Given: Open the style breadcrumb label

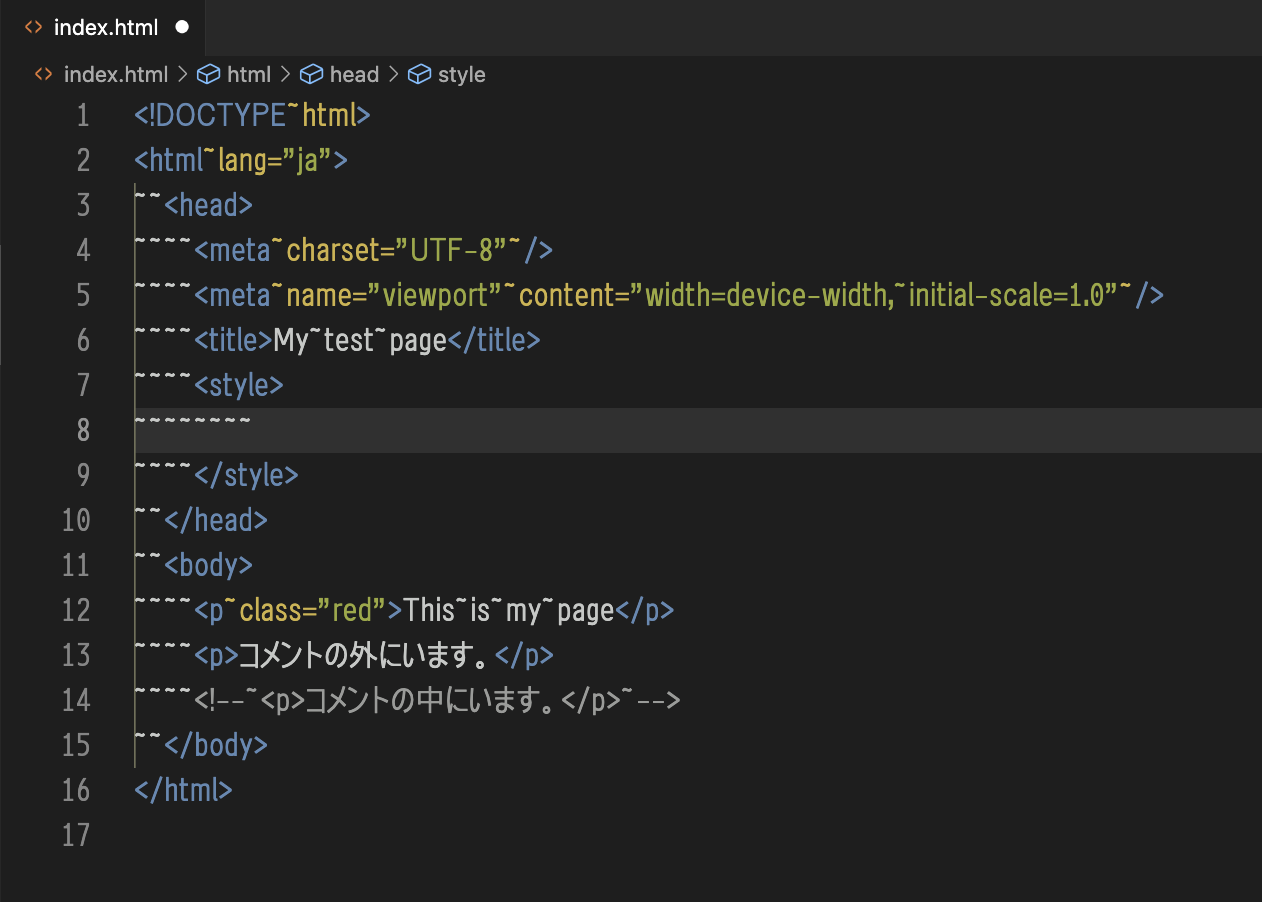Looking at the screenshot, I should coord(461,75).
